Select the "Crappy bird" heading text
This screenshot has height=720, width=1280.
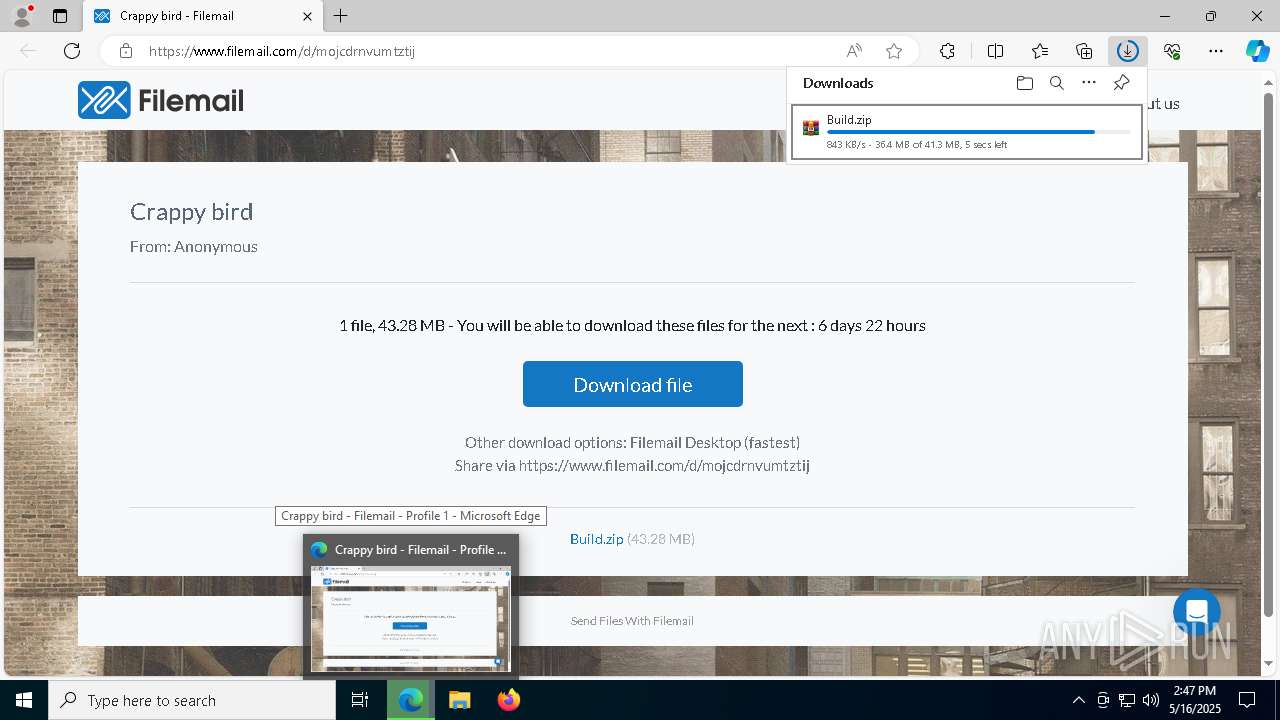tap(191, 212)
